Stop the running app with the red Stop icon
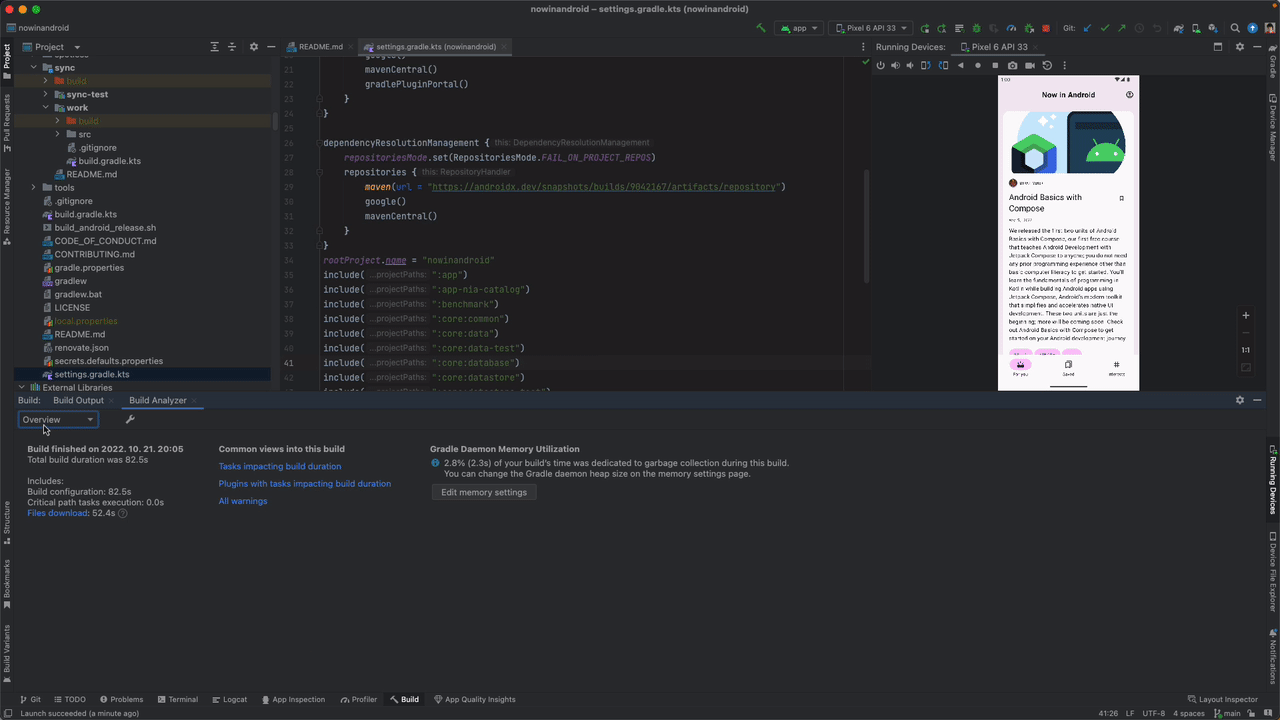 [1046, 28]
